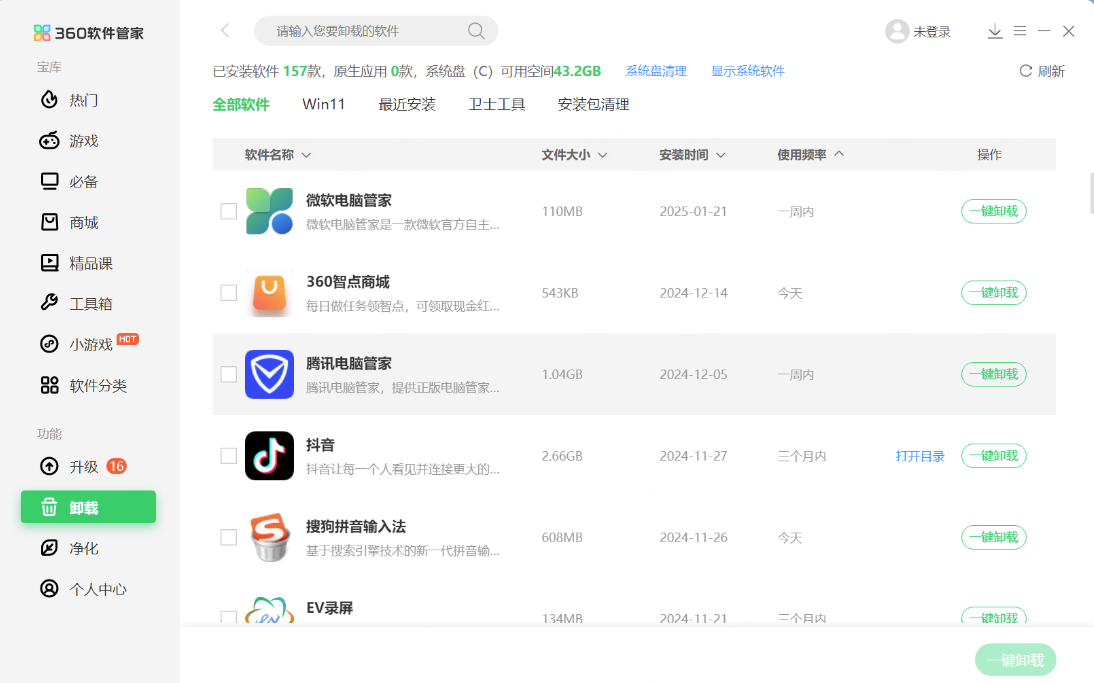Sort by 软件名称 column
The width and height of the screenshot is (1094, 683).
278,155
